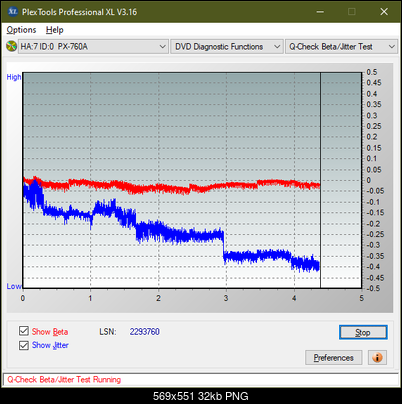Click the 3 label on the horizontal axis
The height and width of the screenshot is (404, 402).
pyautogui.click(x=226, y=298)
